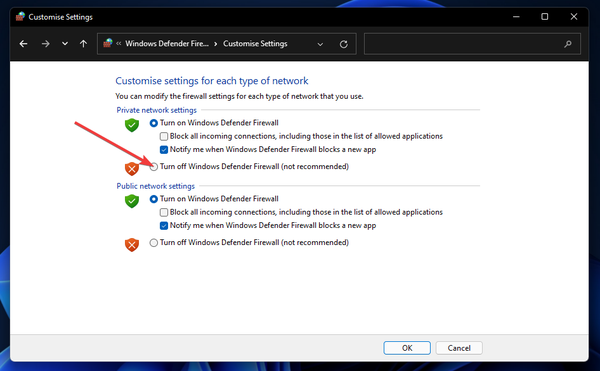Click the forward navigation arrow
The height and width of the screenshot is (371, 600).
pyautogui.click(x=46, y=44)
